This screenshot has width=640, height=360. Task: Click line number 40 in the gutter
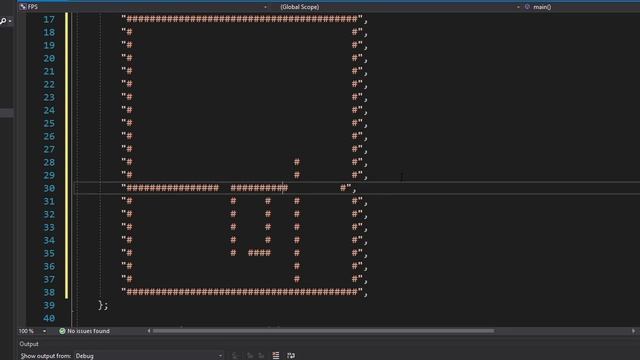pyautogui.click(x=49, y=319)
